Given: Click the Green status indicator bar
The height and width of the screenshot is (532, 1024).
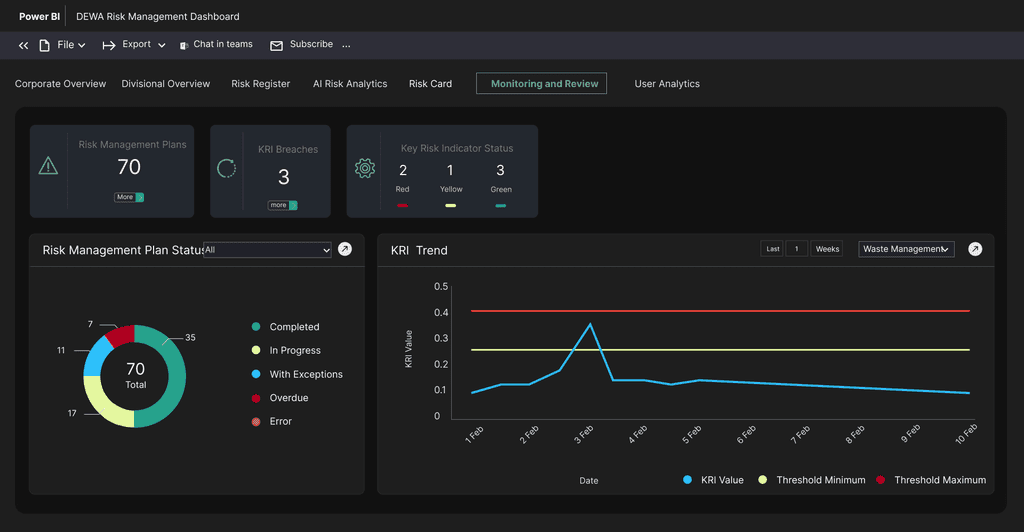Looking at the screenshot, I should tap(501, 206).
